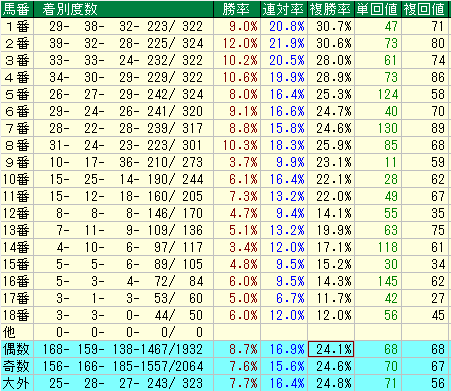Click 複回値 86 in the 4番 row

click(425, 77)
